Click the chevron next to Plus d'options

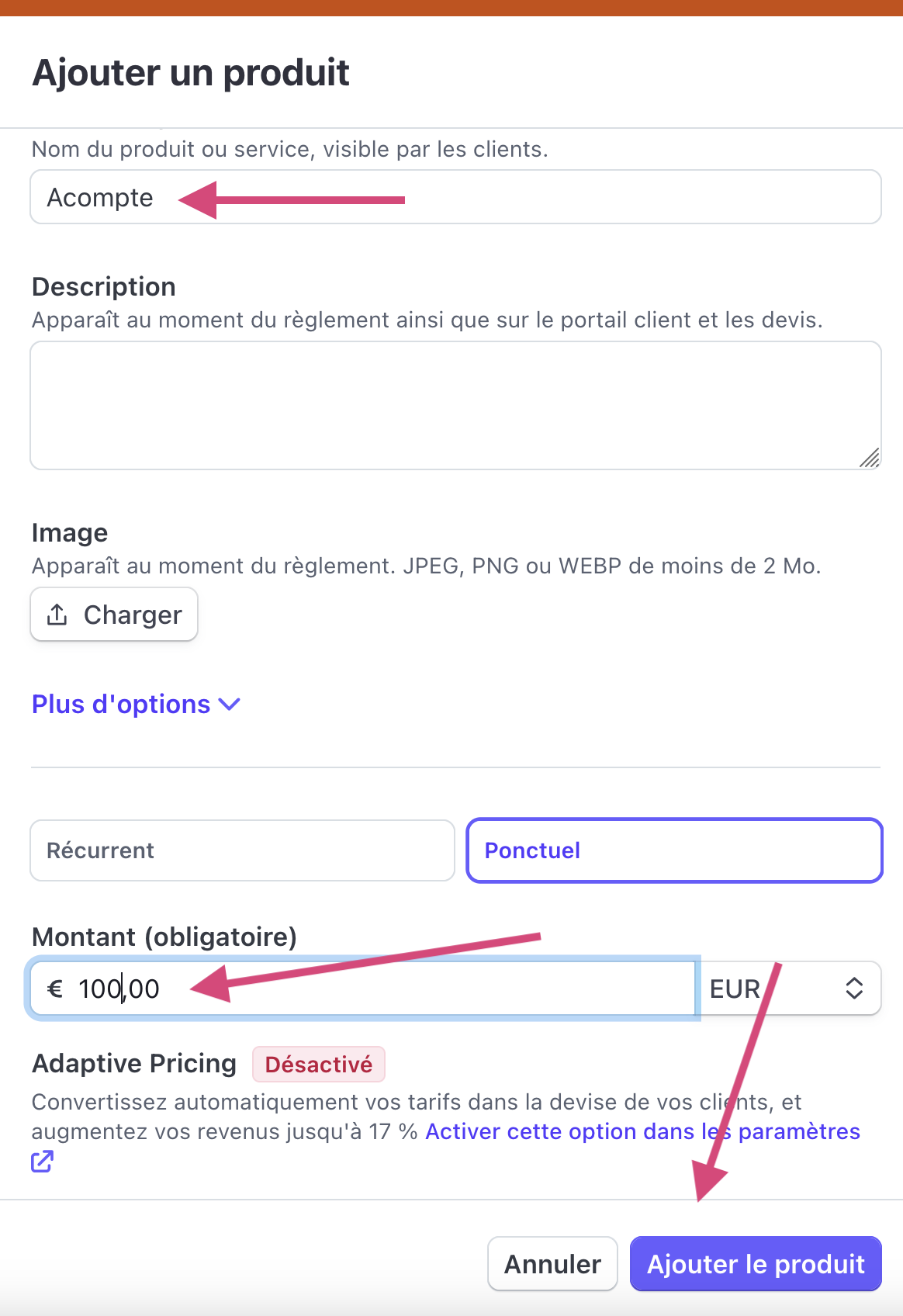(230, 705)
